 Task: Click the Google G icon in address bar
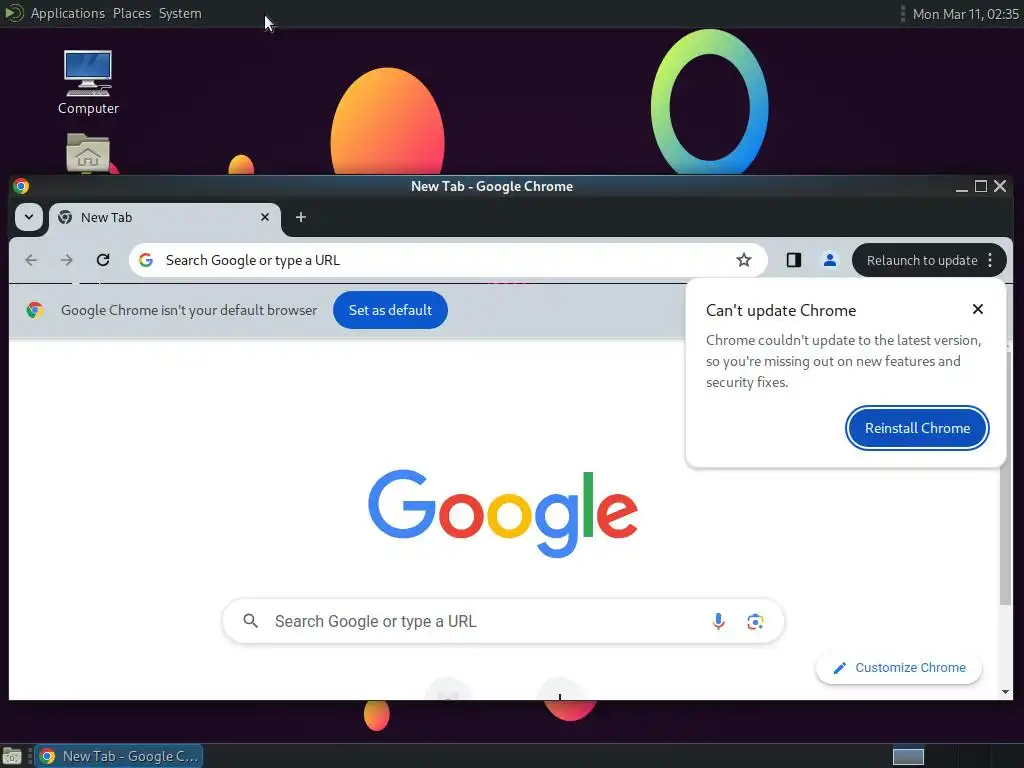(x=146, y=260)
